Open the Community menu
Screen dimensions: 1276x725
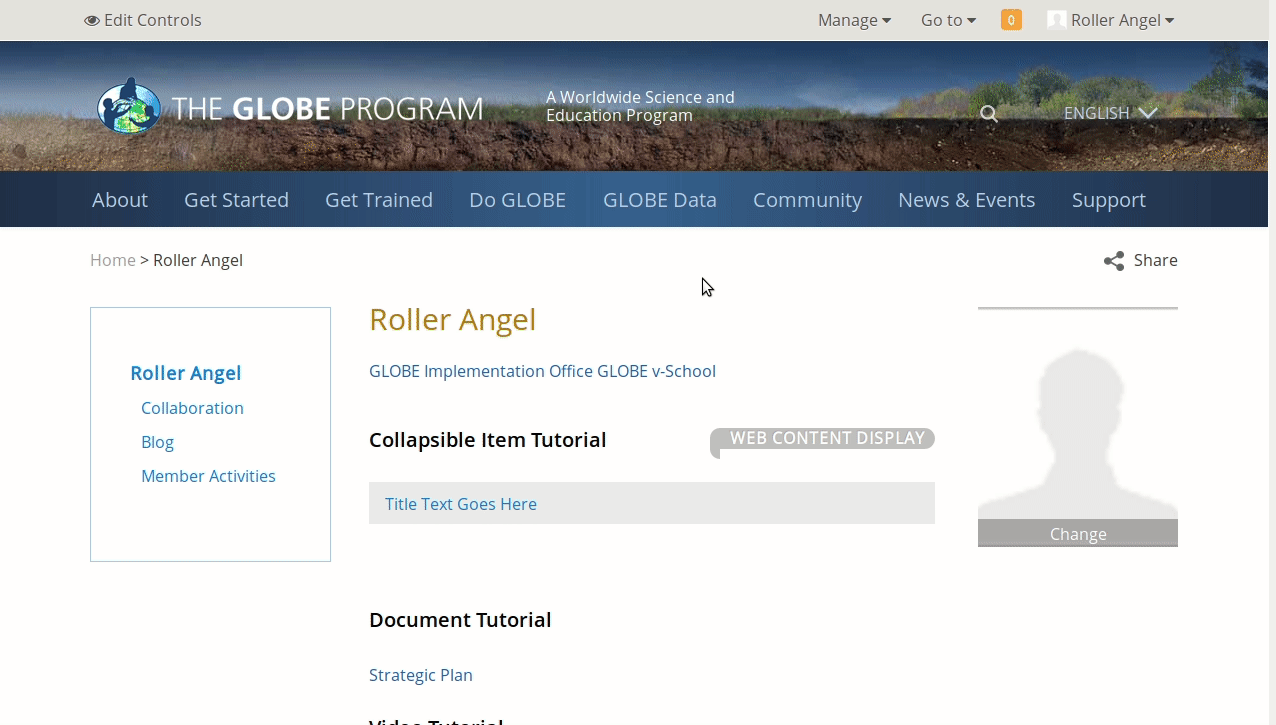pos(807,200)
